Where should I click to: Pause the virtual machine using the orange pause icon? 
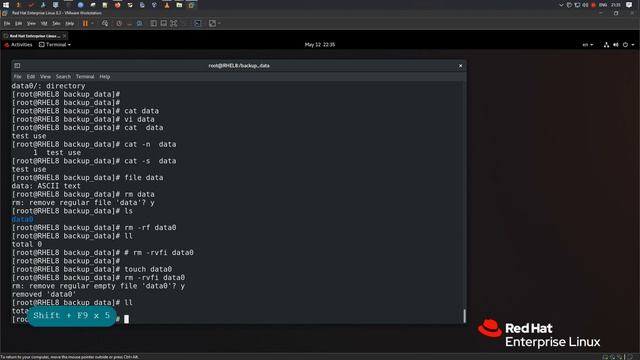pos(85,24)
